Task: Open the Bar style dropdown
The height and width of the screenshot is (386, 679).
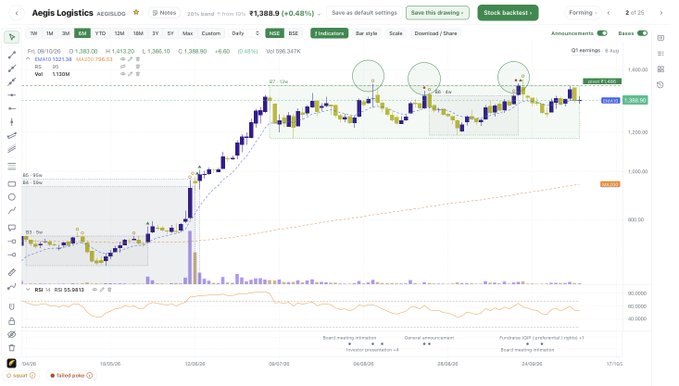Action: pyautogui.click(x=366, y=33)
